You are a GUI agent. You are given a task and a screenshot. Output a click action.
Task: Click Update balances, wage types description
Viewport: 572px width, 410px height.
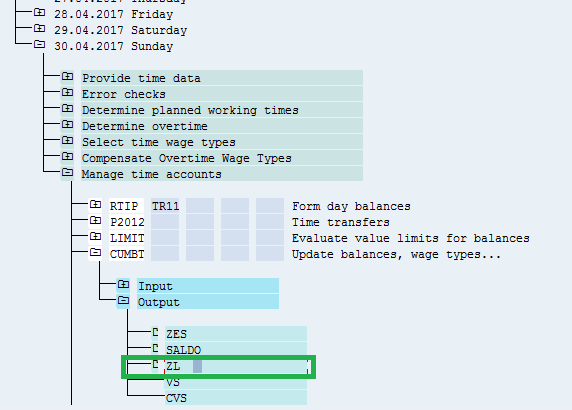(397, 254)
